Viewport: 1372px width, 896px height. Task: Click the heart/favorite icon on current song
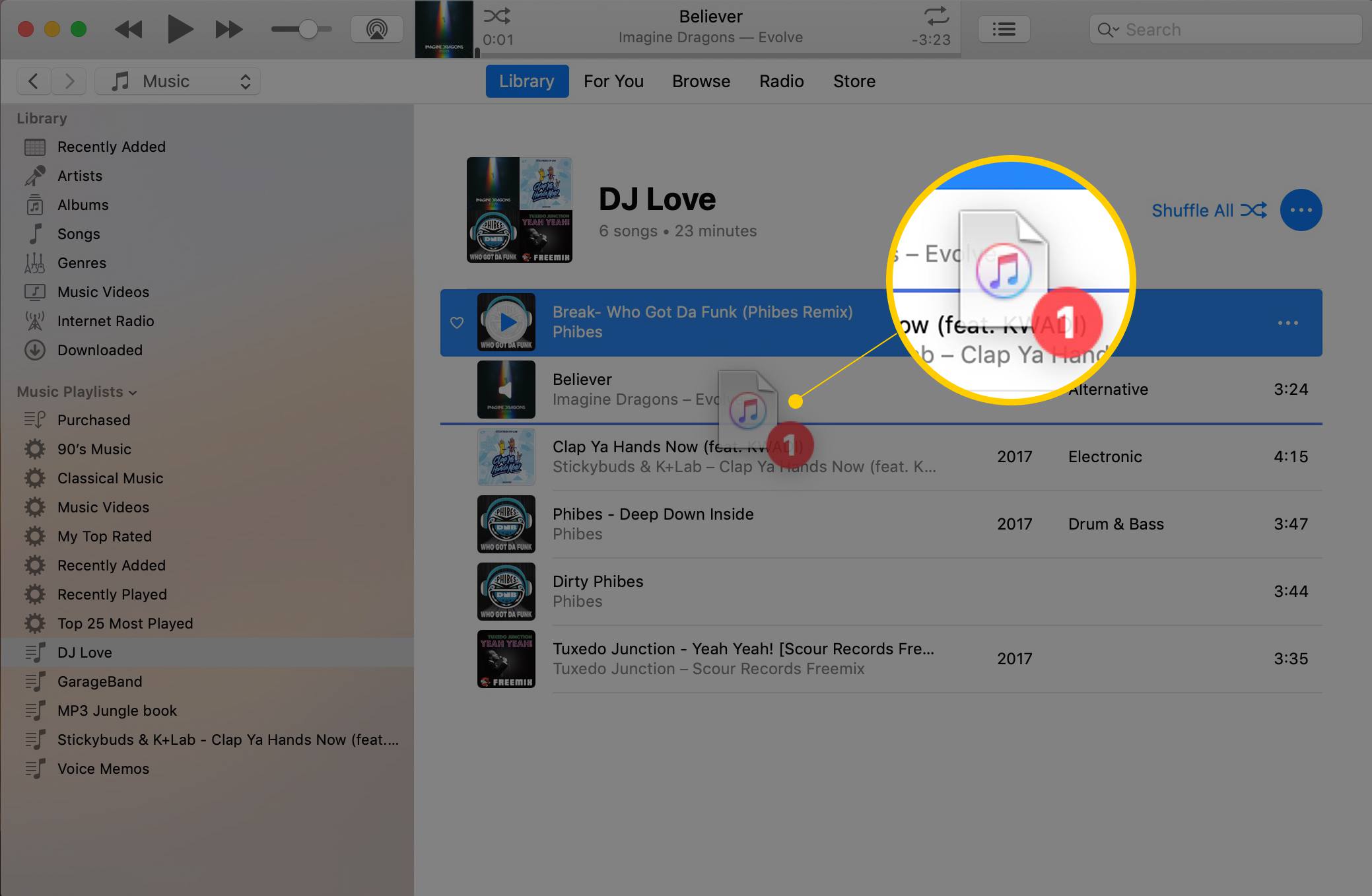456,322
